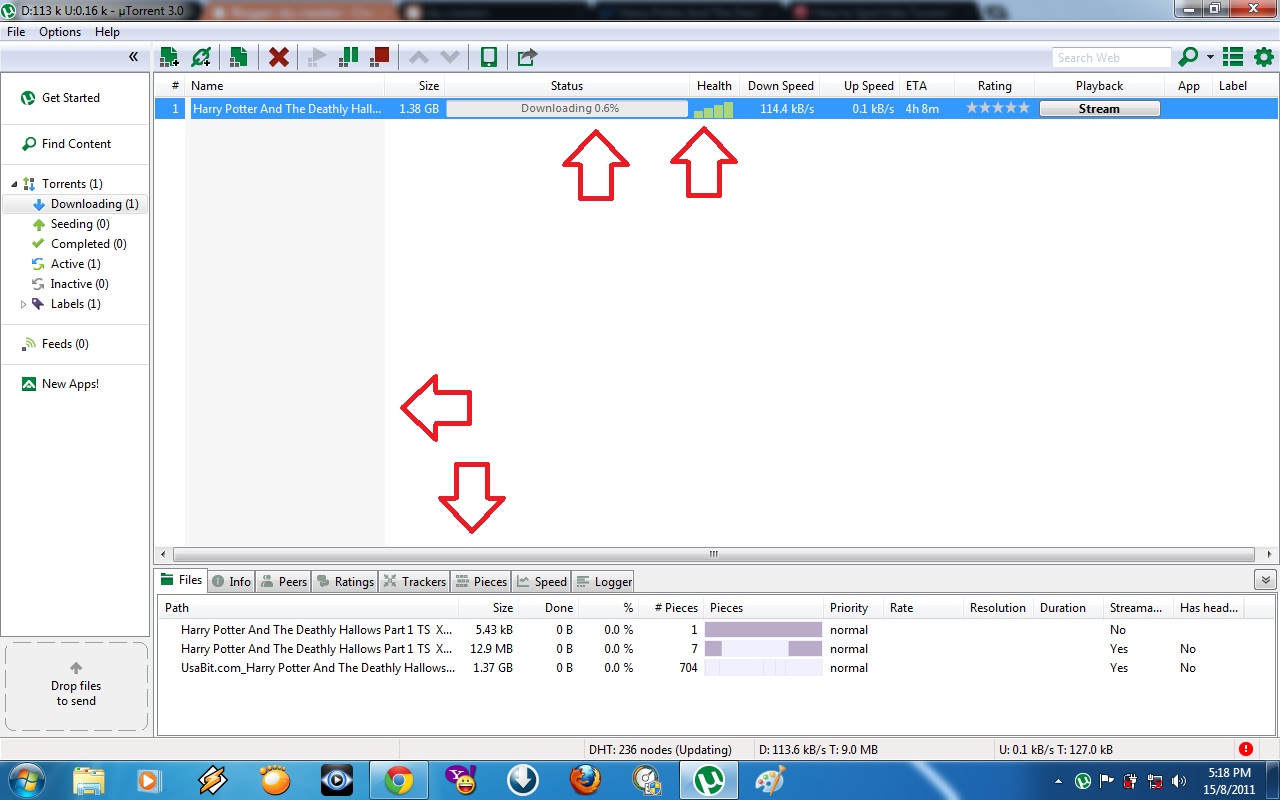
Task: Click the Start torrent play icon
Action: point(317,57)
